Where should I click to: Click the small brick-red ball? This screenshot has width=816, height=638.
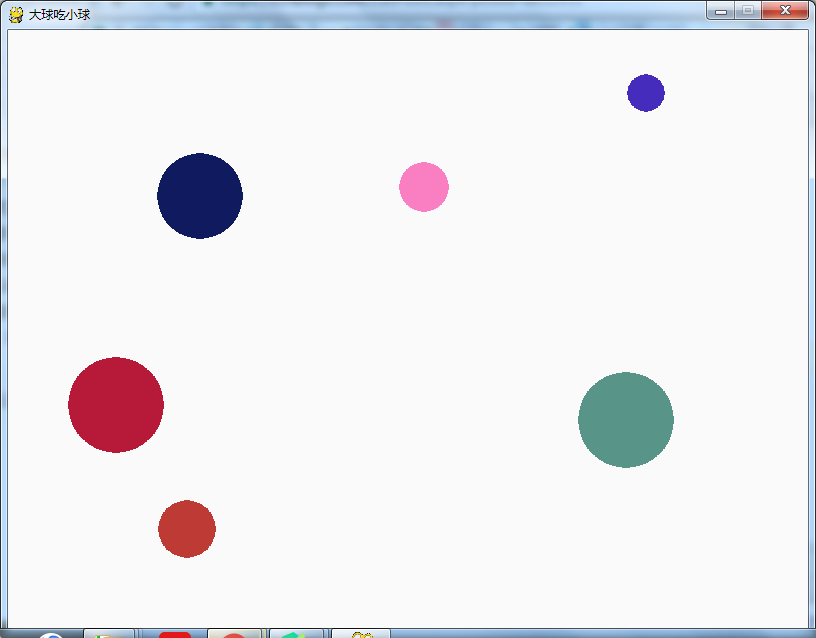(x=187, y=529)
